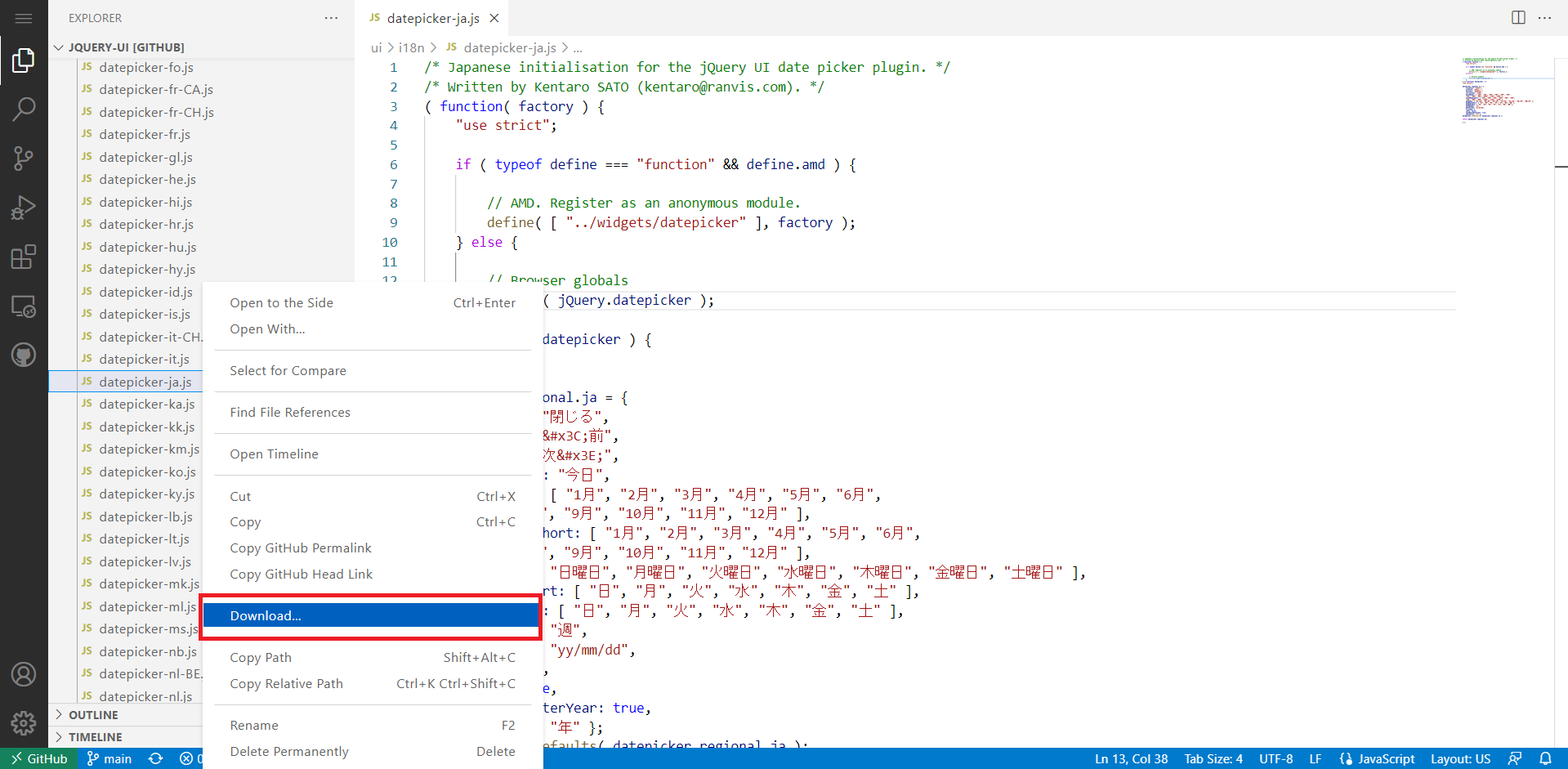1568x769 pixels.
Task: Open datepicker-nb.js in the explorer
Action: point(126,651)
